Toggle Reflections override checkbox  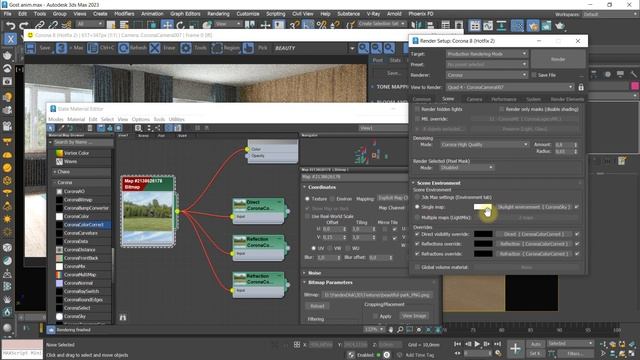tap(417, 244)
